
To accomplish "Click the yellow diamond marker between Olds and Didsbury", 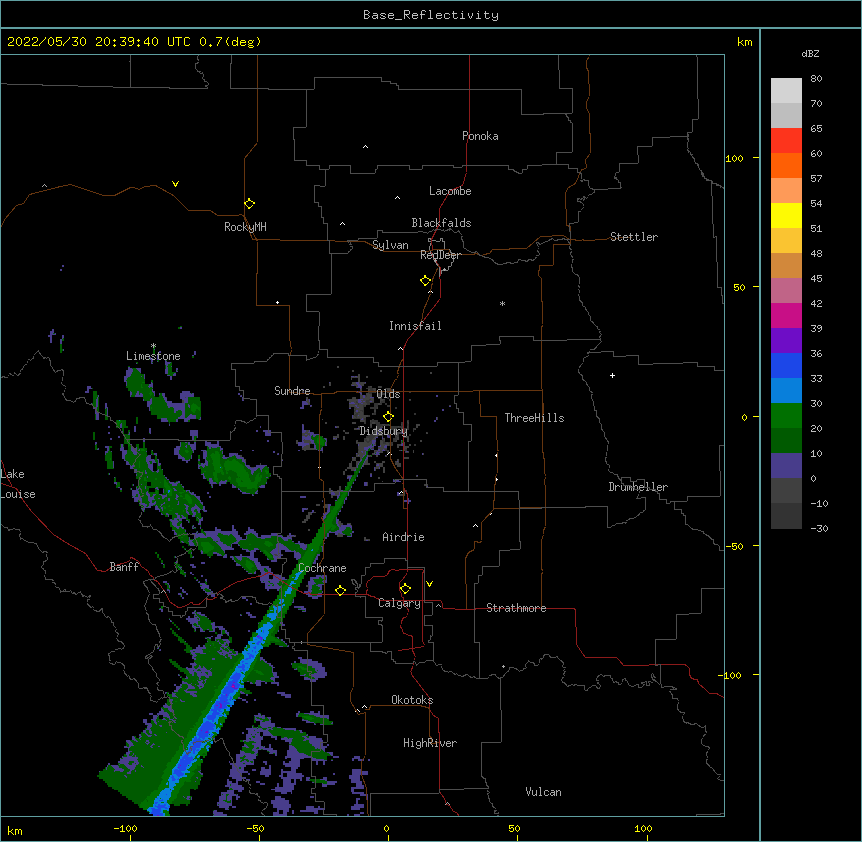I will (388, 416).
